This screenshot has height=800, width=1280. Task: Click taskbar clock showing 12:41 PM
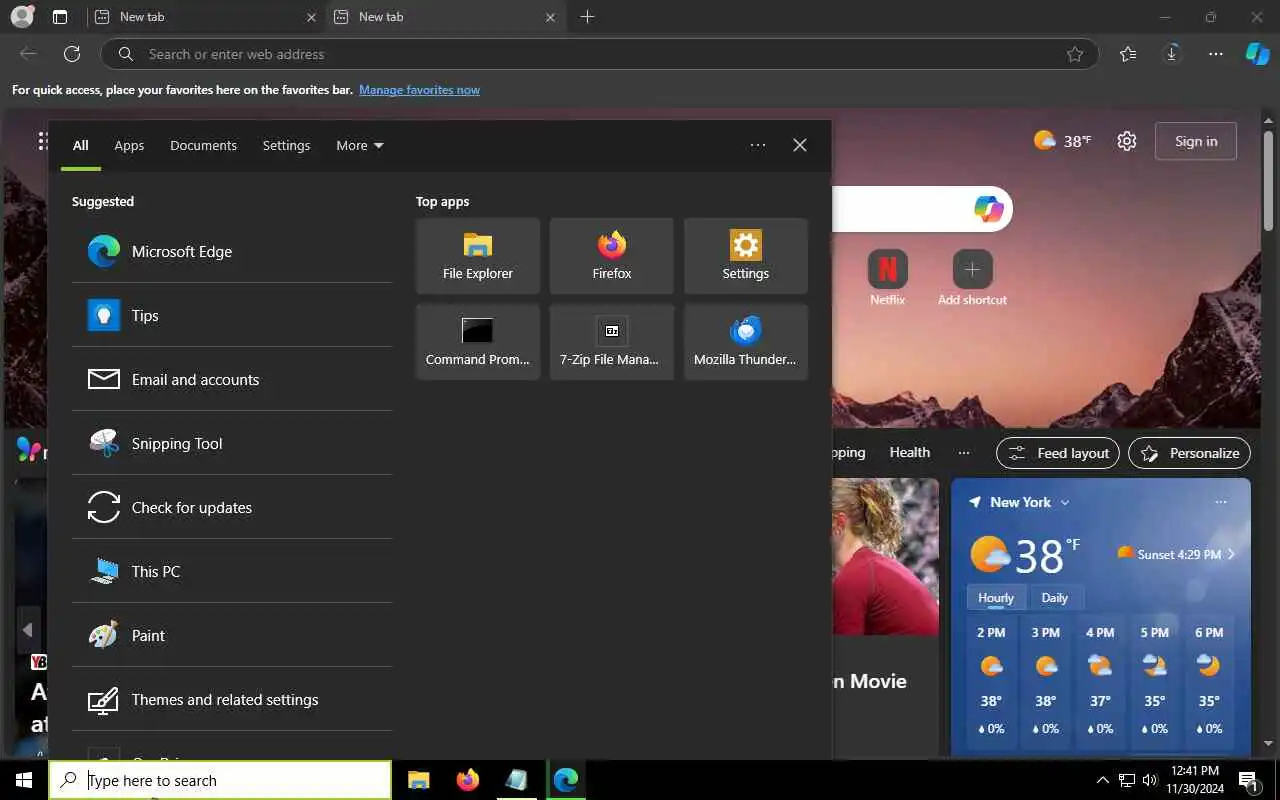coord(1194,780)
